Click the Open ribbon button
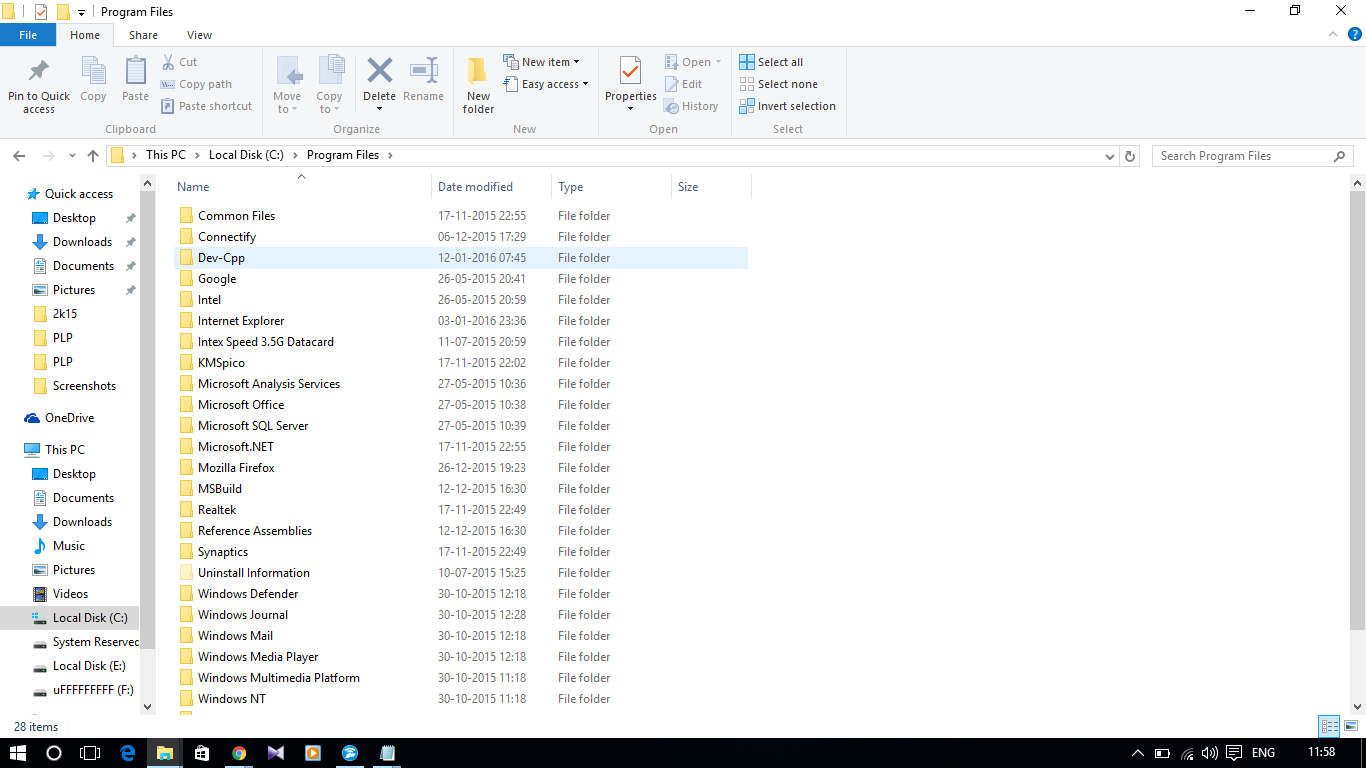 click(x=692, y=62)
